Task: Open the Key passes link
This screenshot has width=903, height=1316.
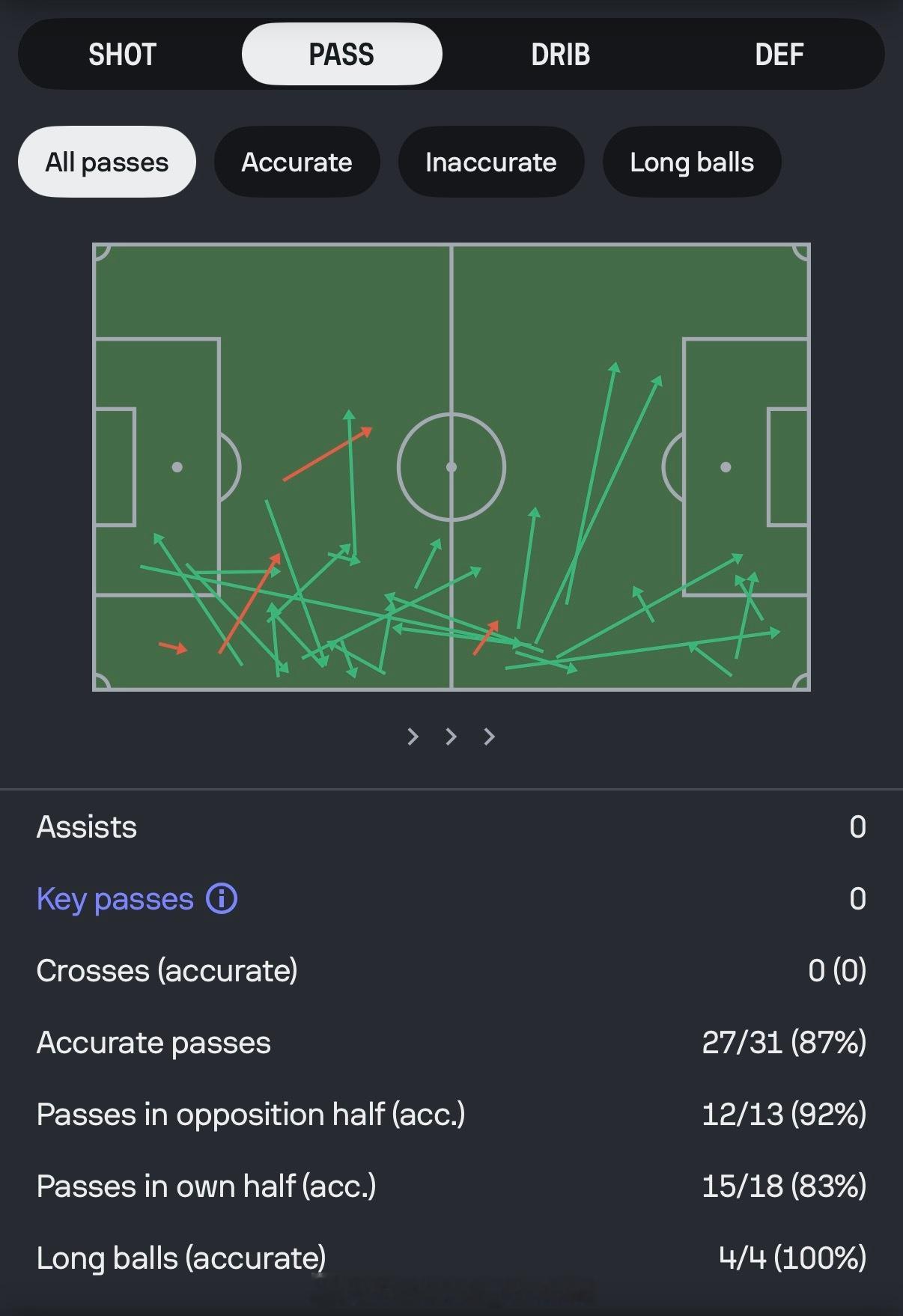Action: click(115, 898)
